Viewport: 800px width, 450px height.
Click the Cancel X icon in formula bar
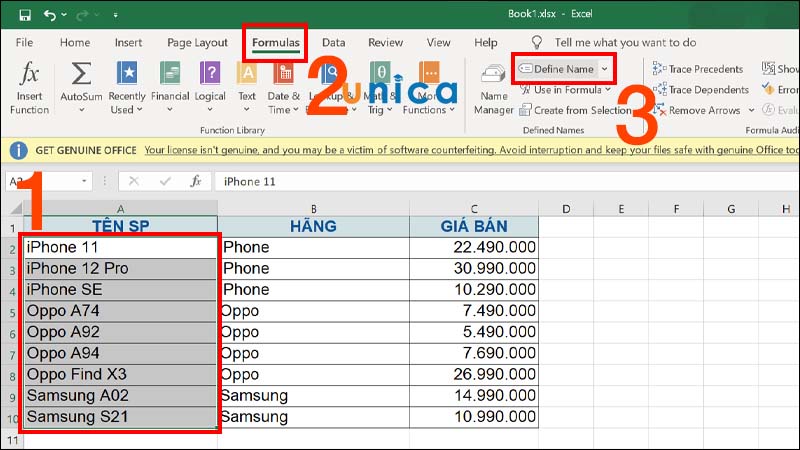click(134, 181)
